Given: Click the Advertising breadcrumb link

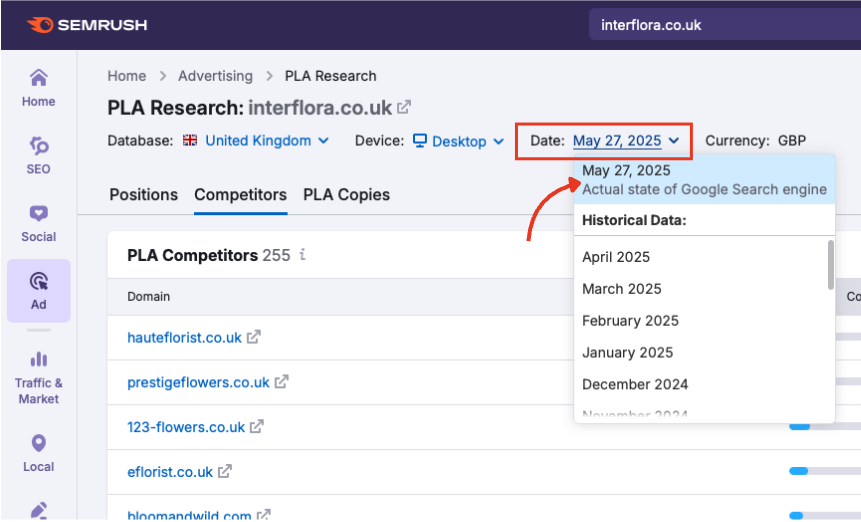Looking at the screenshot, I should [215, 76].
